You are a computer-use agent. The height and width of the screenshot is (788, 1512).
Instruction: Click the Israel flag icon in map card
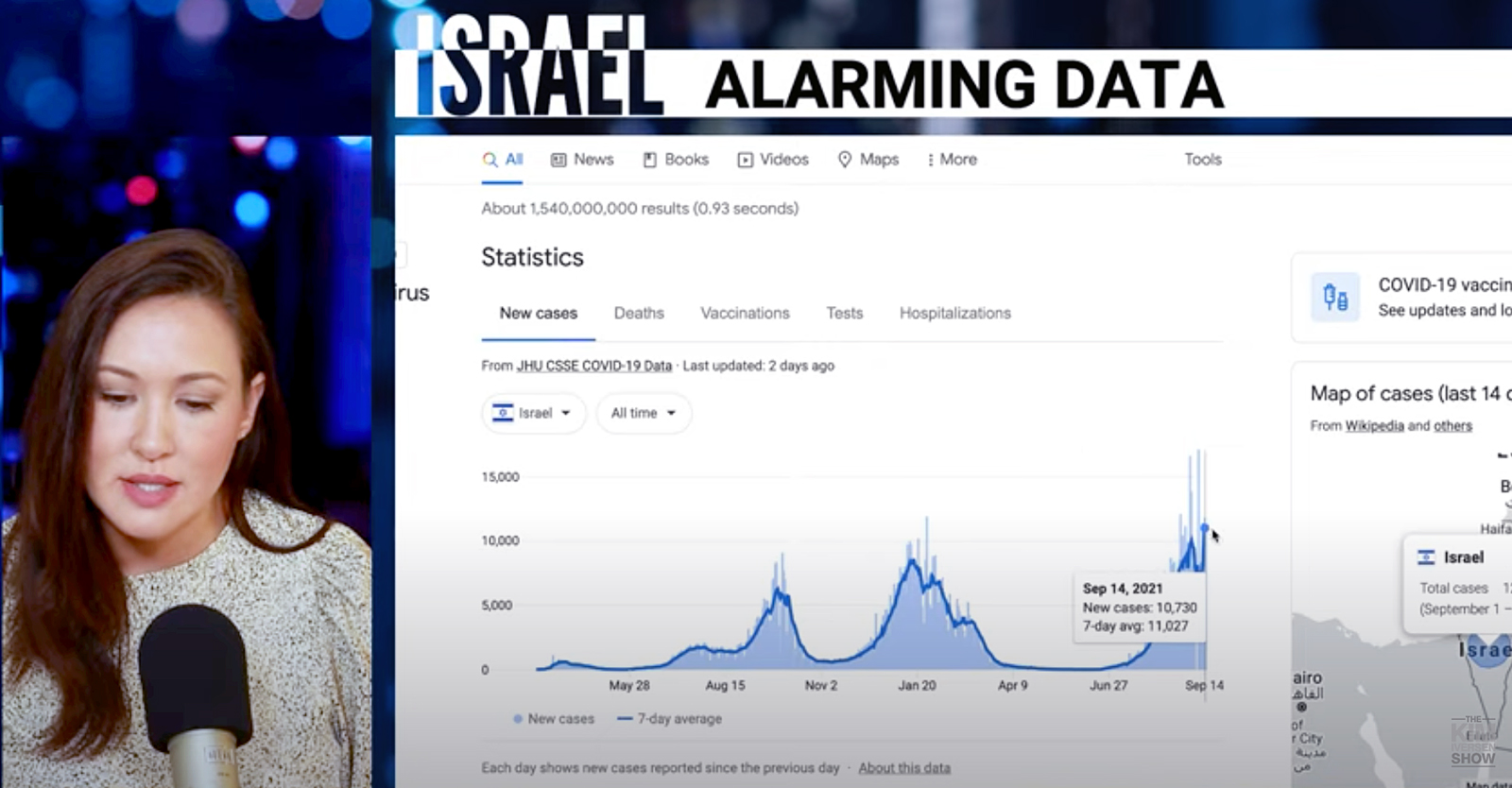point(1426,557)
